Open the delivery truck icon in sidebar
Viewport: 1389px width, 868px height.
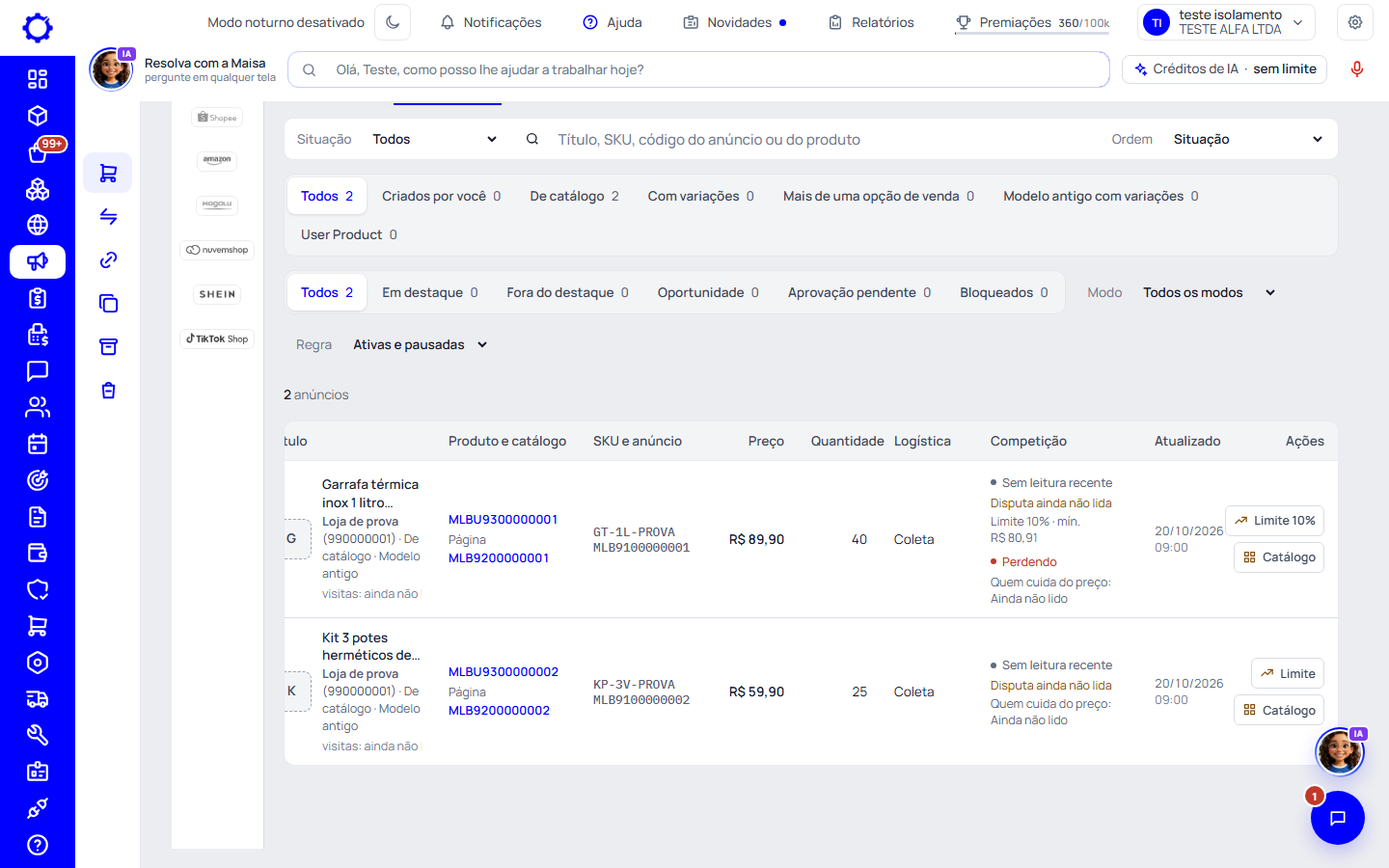(38, 699)
